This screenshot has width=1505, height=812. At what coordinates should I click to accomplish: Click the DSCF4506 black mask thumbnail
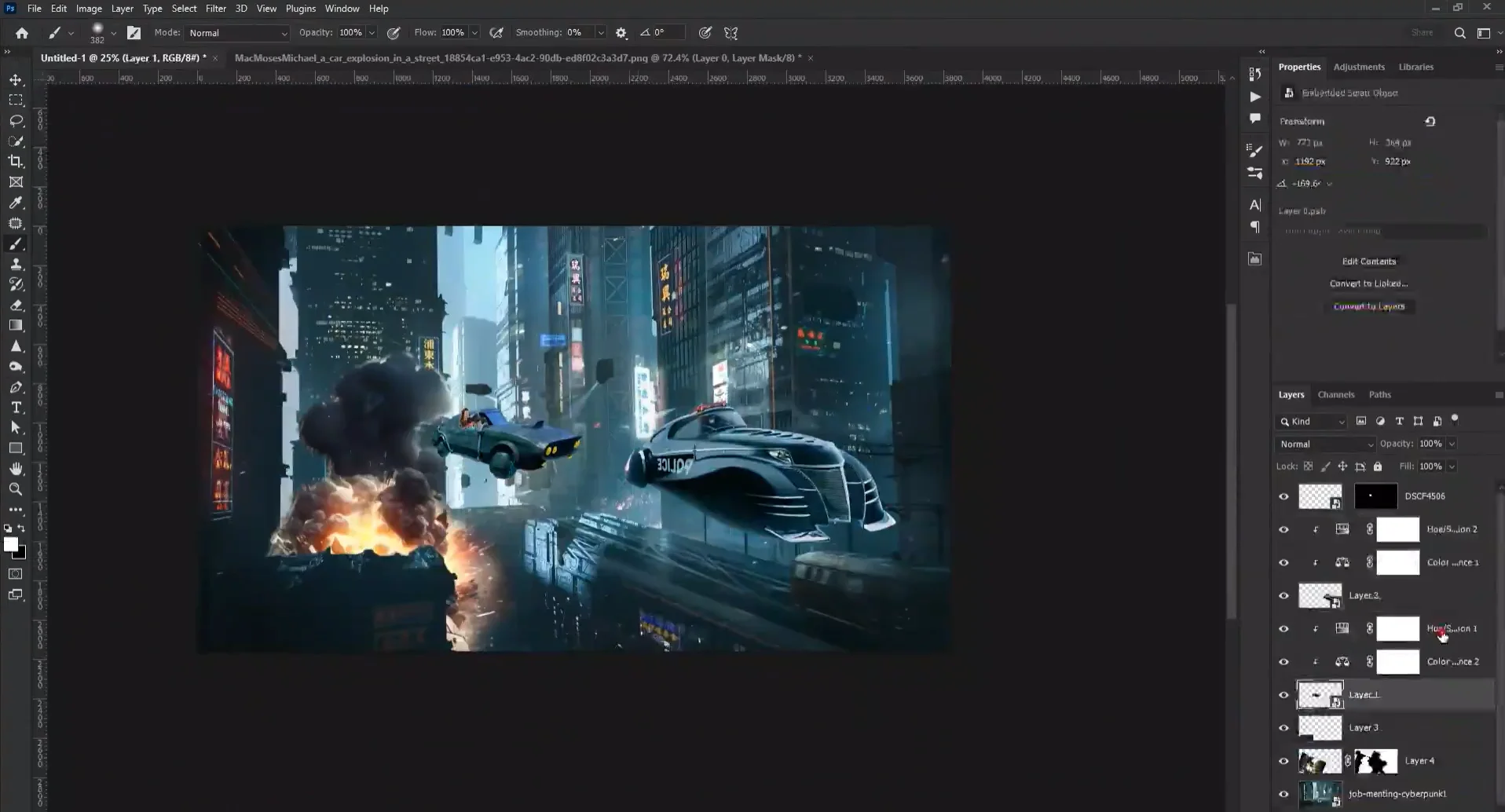[x=1375, y=496]
